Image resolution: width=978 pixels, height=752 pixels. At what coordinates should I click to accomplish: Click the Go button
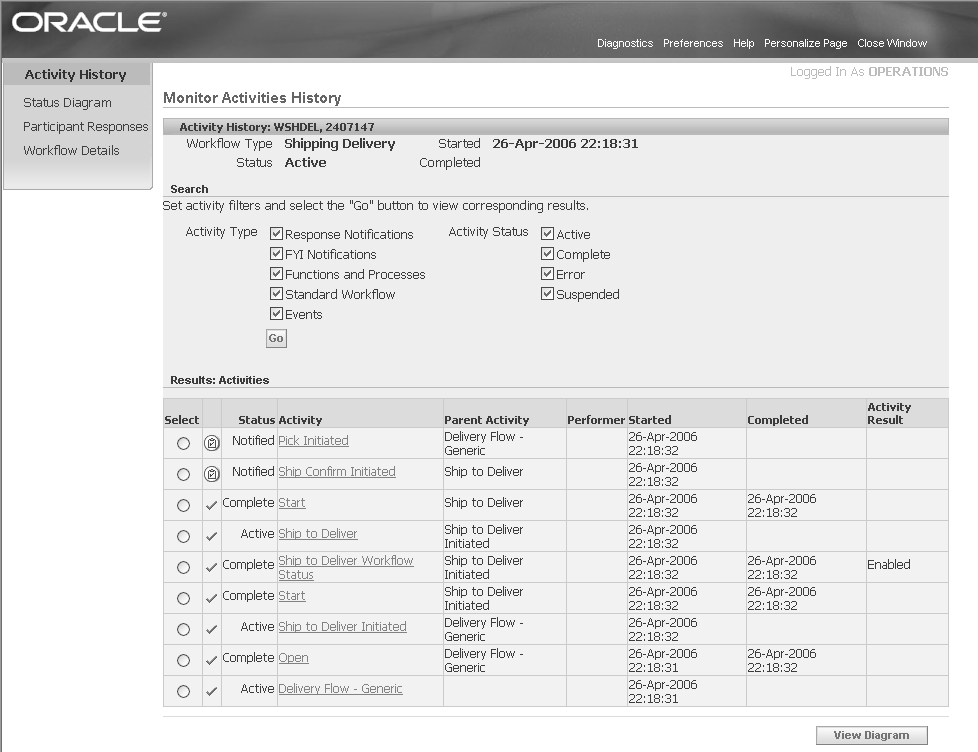coord(276,338)
